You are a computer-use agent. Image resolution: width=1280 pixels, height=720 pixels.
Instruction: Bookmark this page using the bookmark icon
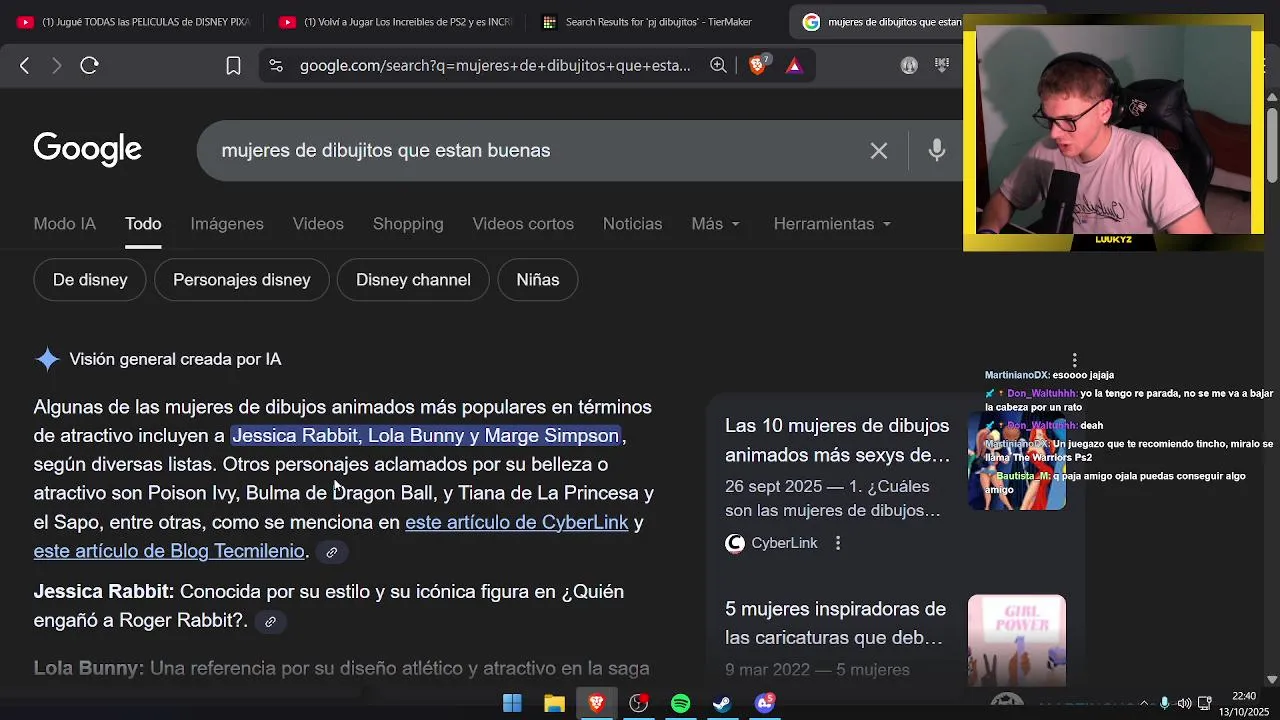click(233, 66)
